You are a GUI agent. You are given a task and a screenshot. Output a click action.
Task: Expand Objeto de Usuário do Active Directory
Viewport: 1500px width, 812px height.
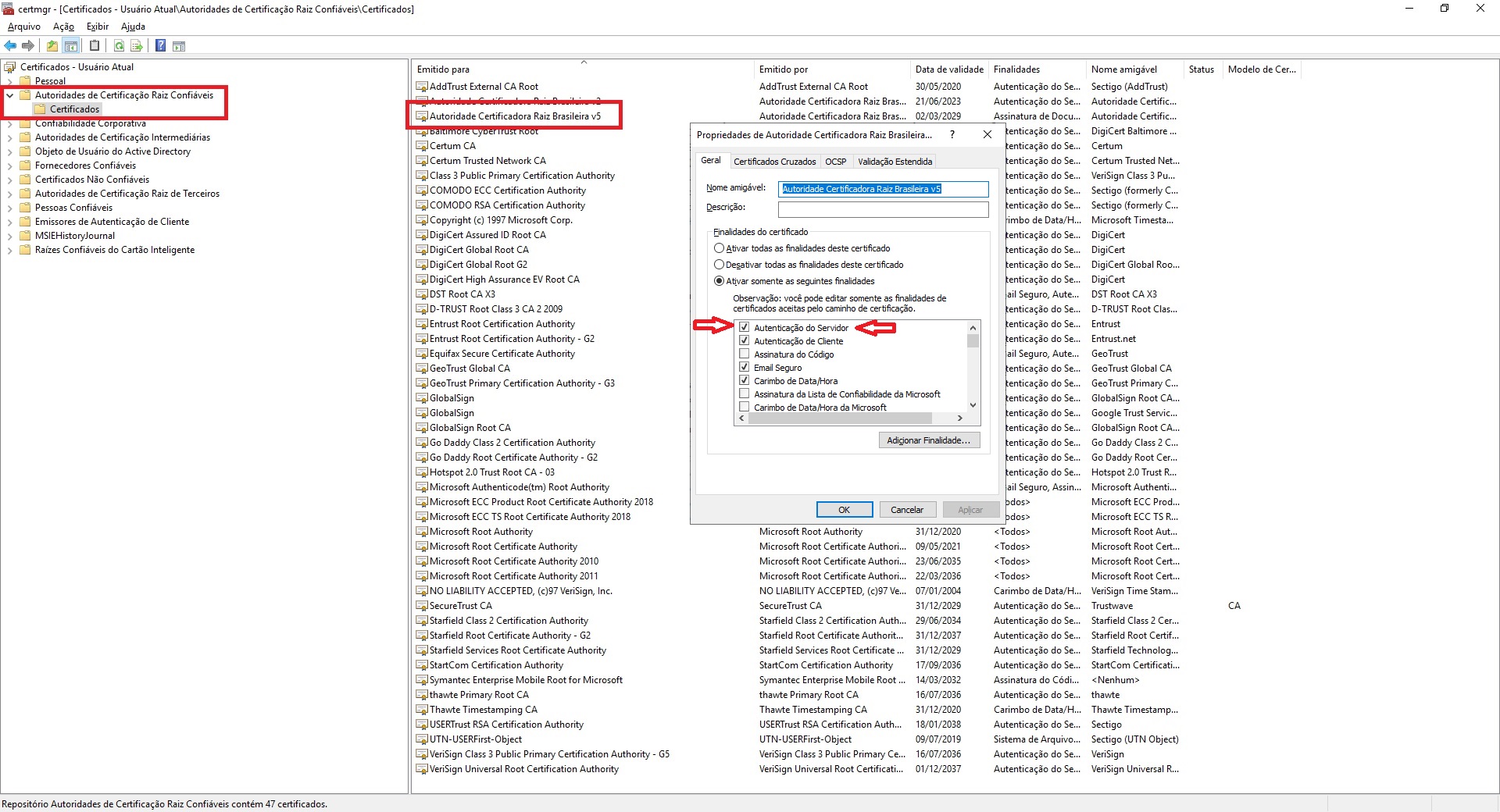click(x=9, y=151)
